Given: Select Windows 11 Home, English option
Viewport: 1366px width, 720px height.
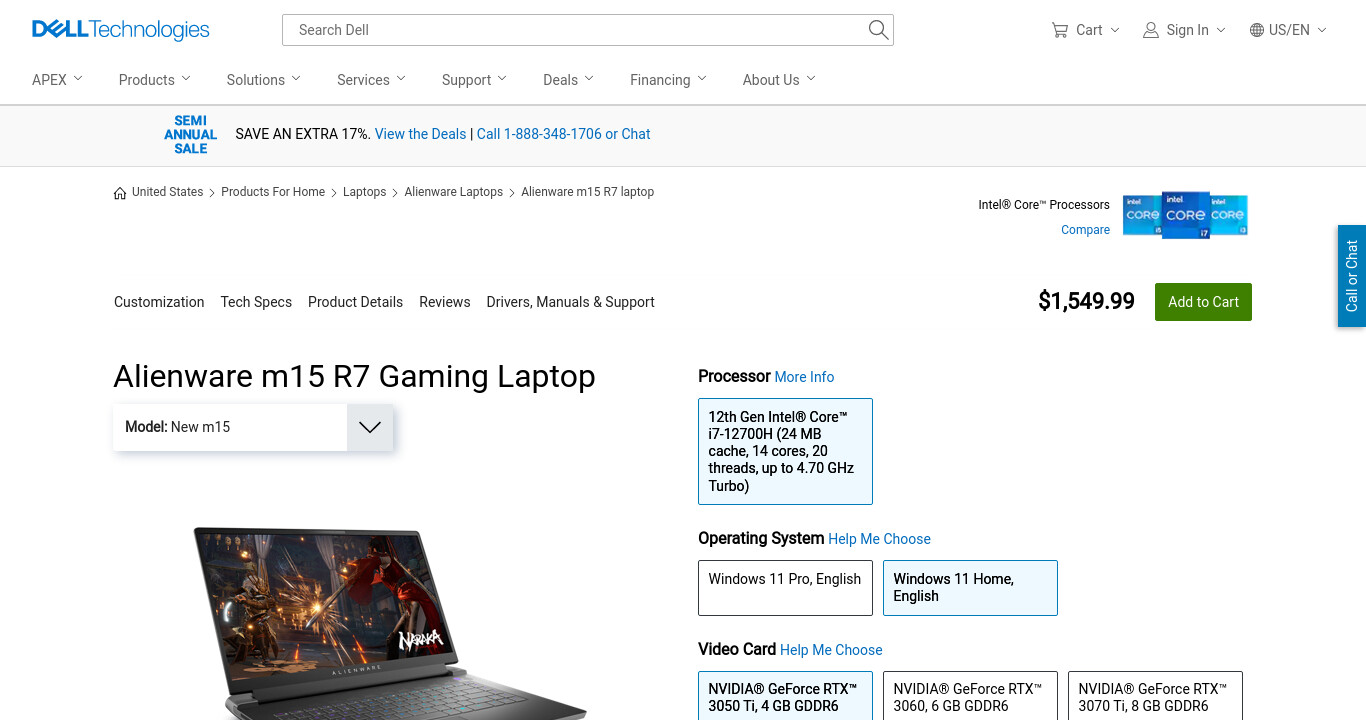Looking at the screenshot, I should click(970, 588).
